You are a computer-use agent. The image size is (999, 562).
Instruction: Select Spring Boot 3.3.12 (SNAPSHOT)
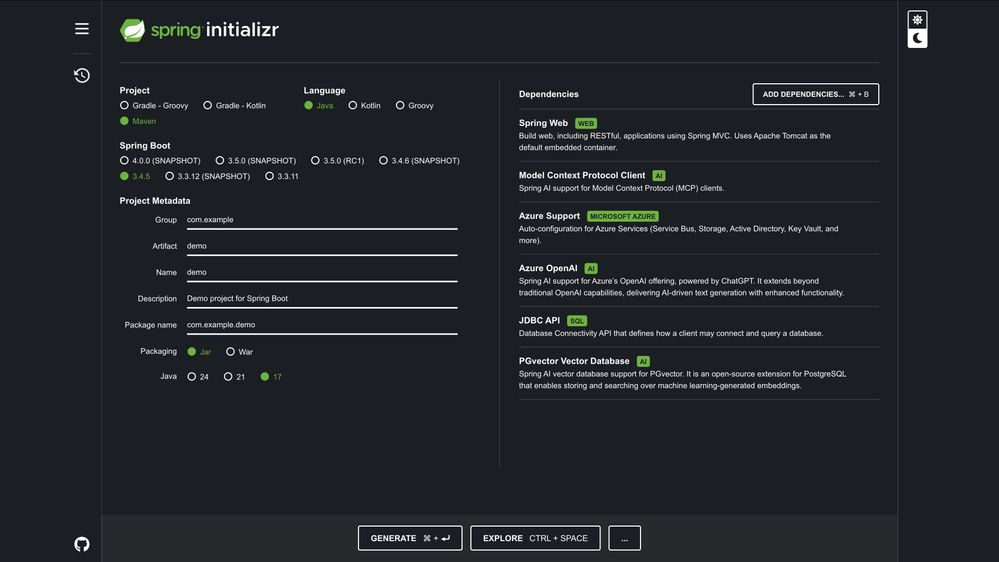(x=208, y=177)
